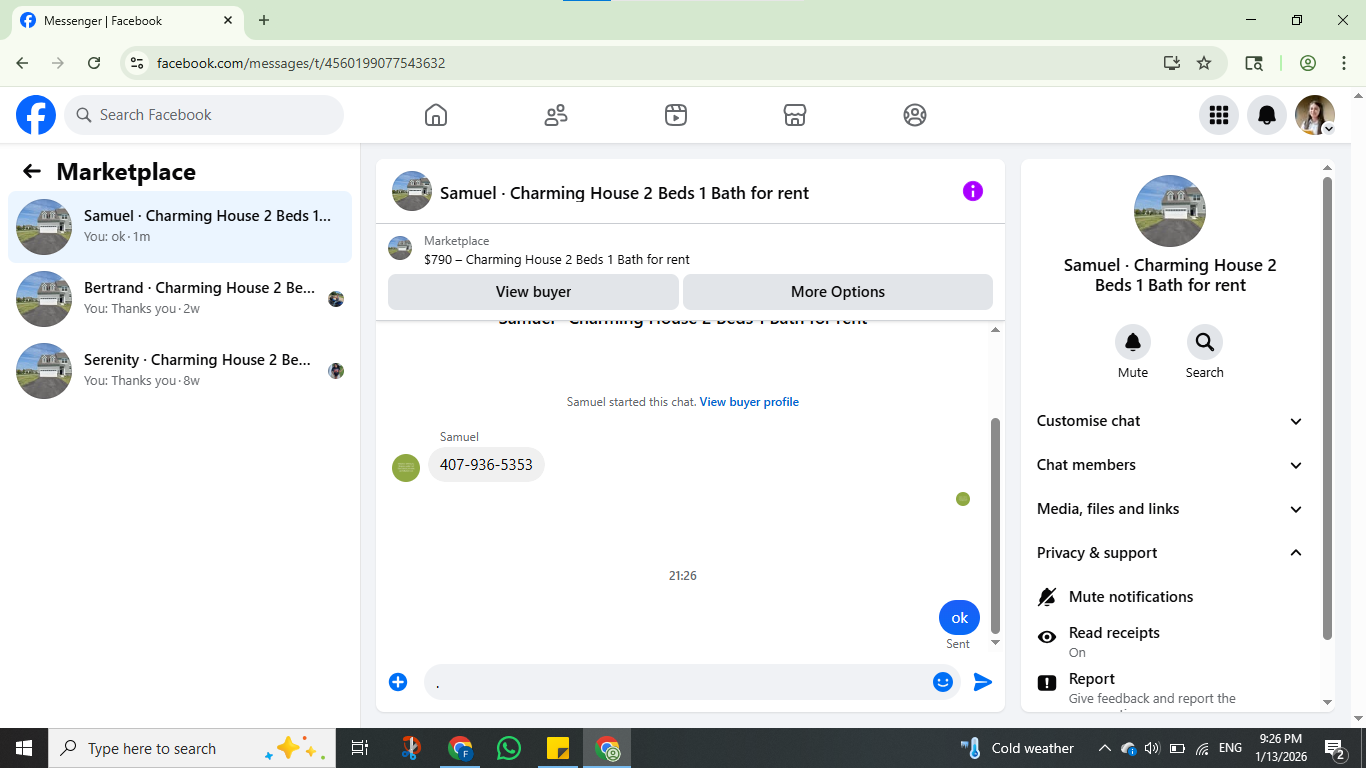This screenshot has height=768, width=1366.
Task: Click Samuel's listing photo in info panel
Action: [x=1170, y=211]
